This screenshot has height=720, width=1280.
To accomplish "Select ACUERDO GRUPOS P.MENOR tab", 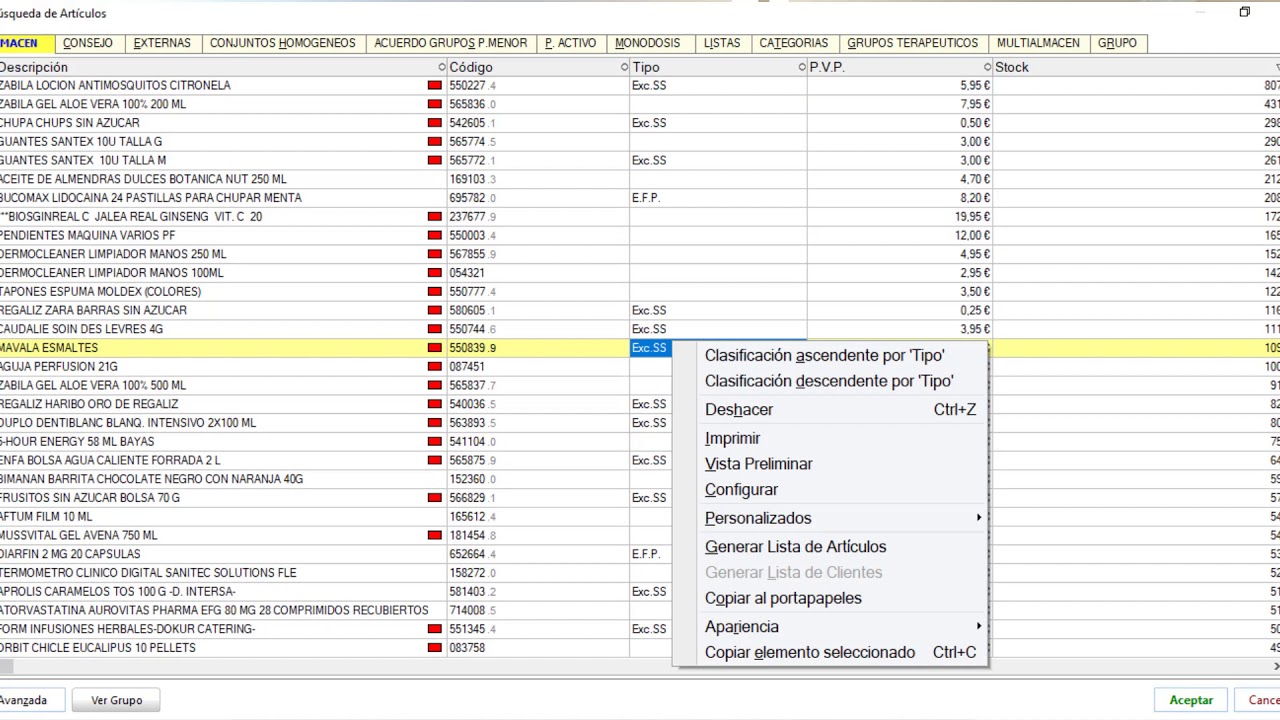I will [x=450, y=43].
